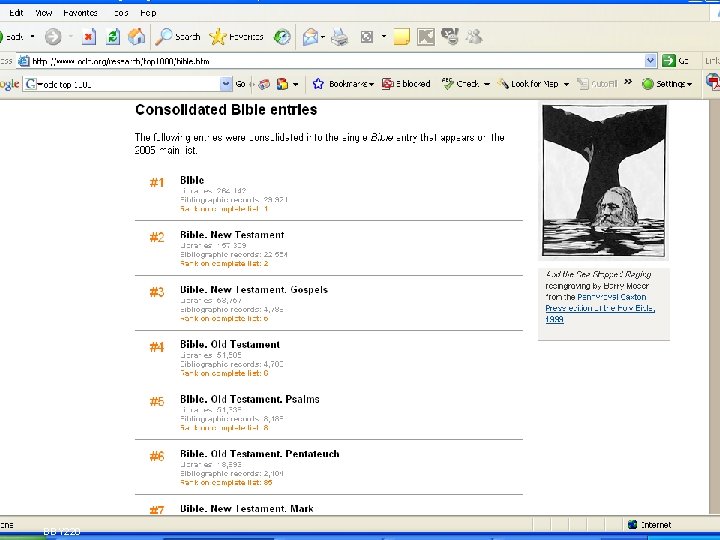Open the History icon
This screenshot has height=540, width=720.
tap(282, 37)
